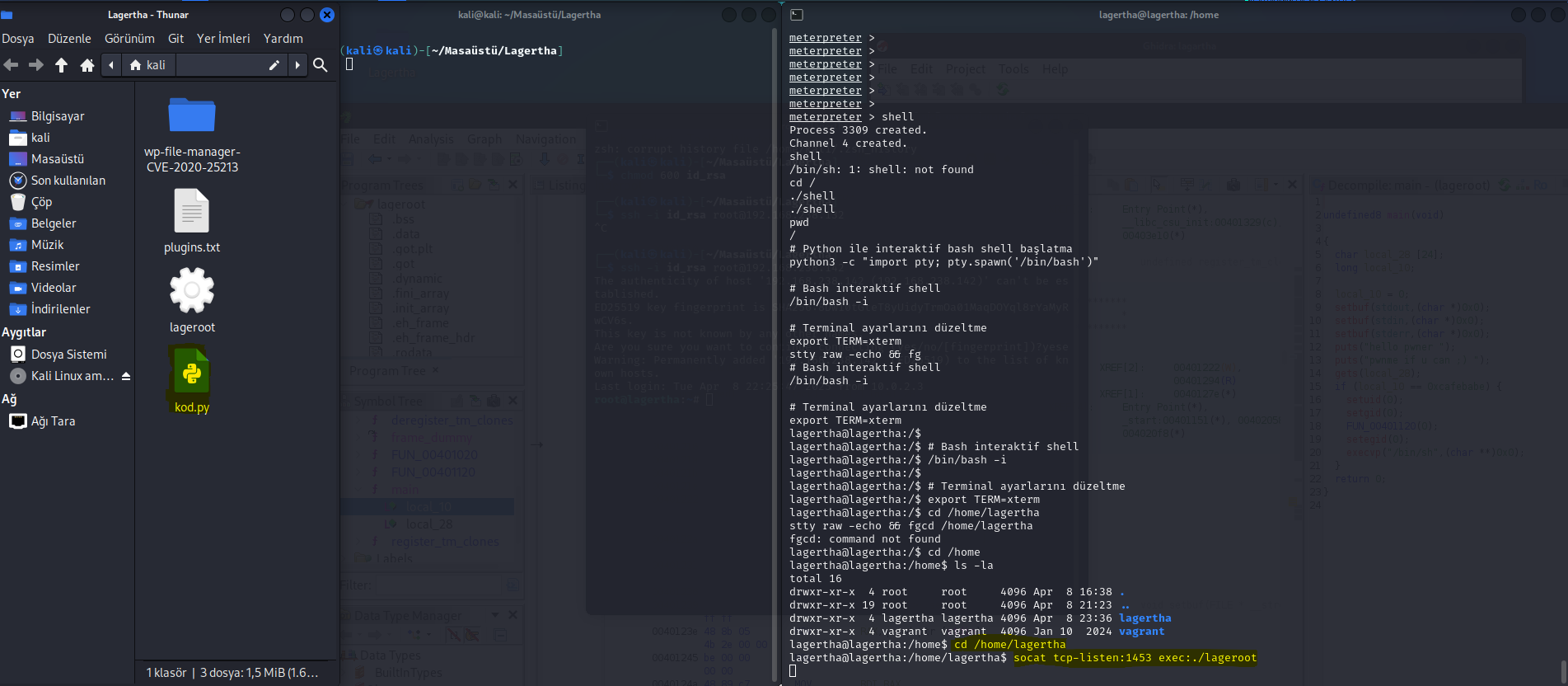Click the path bar right scroll arrow

click(x=297, y=65)
